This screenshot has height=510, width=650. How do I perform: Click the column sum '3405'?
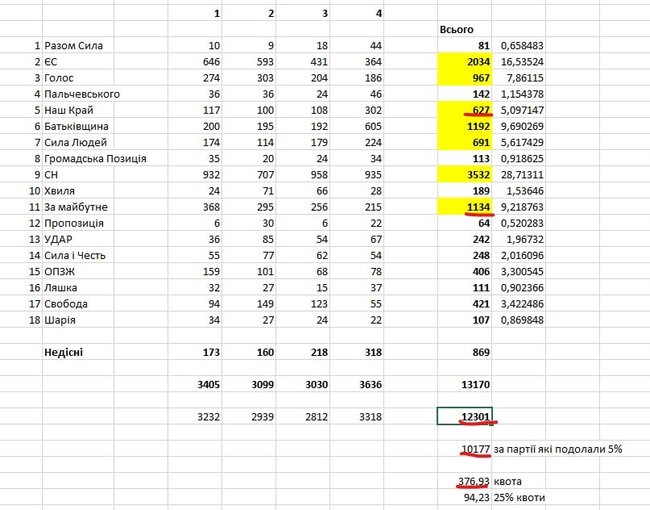pyautogui.click(x=209, y=385)
